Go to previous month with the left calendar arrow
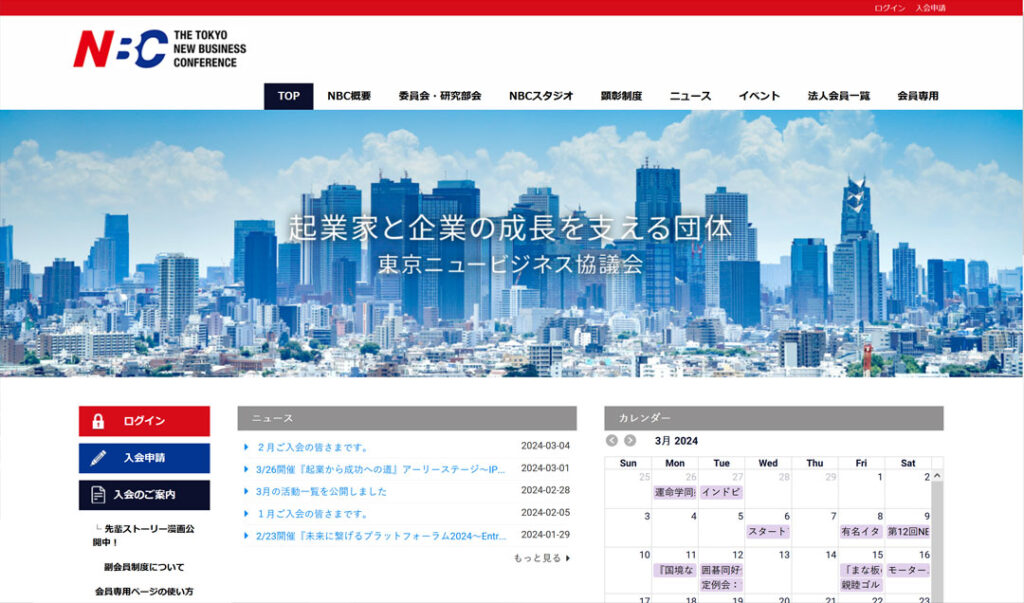Viewport: 1024px width, 603px height. click(x=612, y=440)
